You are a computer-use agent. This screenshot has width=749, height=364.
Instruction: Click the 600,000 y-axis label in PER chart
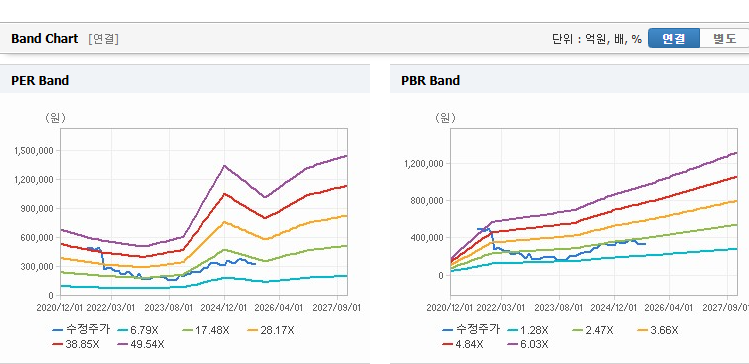(38, 237)
